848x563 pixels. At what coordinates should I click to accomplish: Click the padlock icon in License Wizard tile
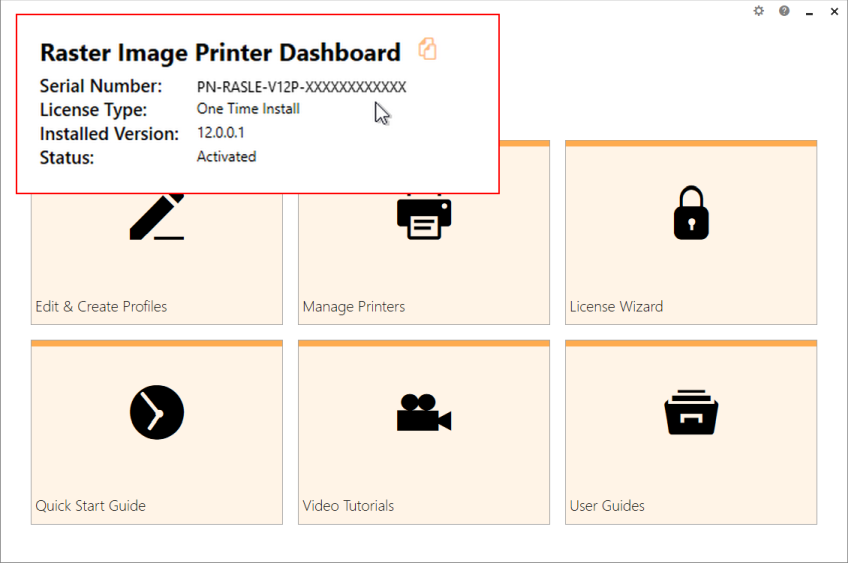(x=691, y=213)
